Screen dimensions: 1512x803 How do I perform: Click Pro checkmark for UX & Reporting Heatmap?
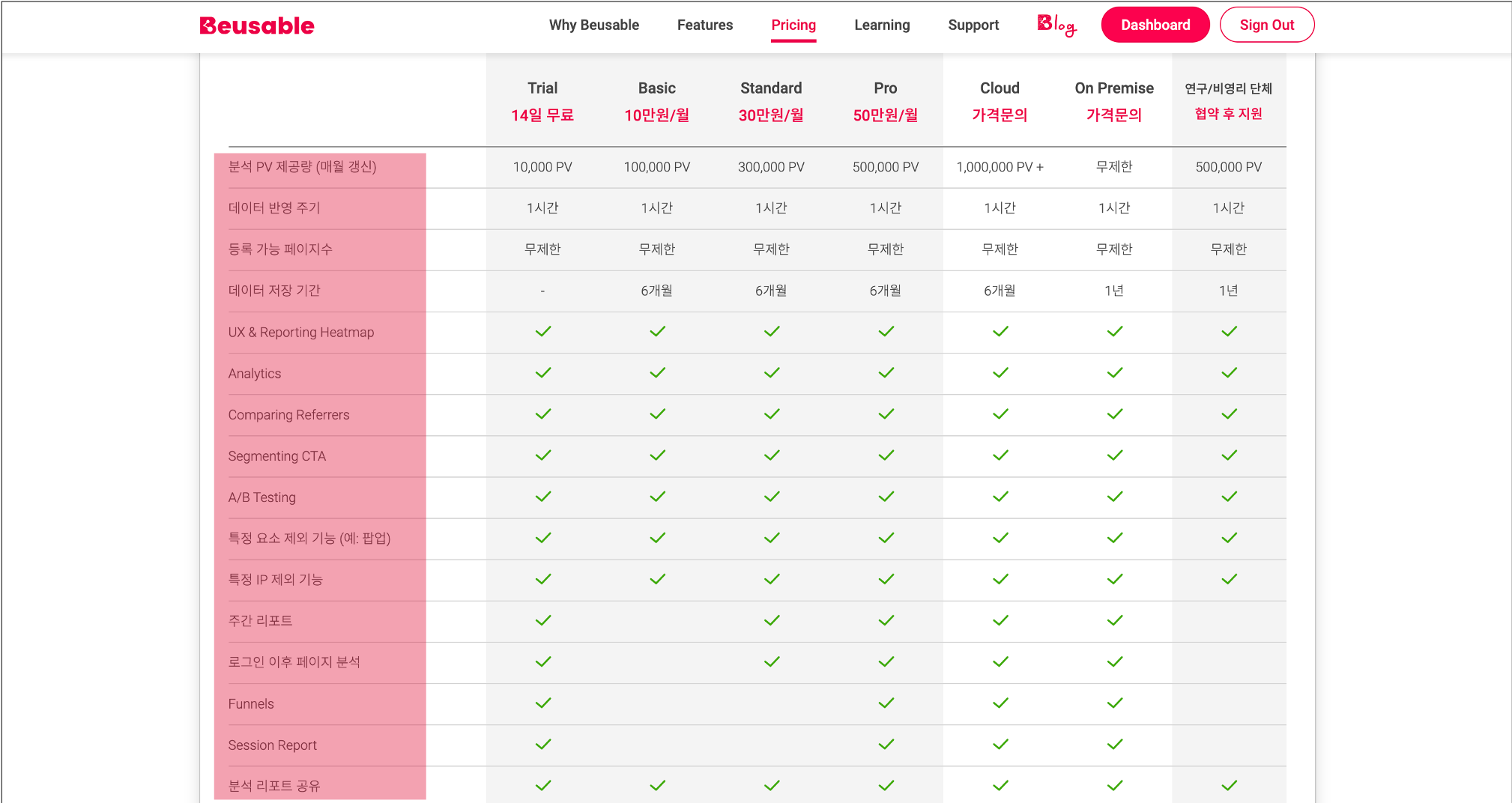click(x=886, y=331)
